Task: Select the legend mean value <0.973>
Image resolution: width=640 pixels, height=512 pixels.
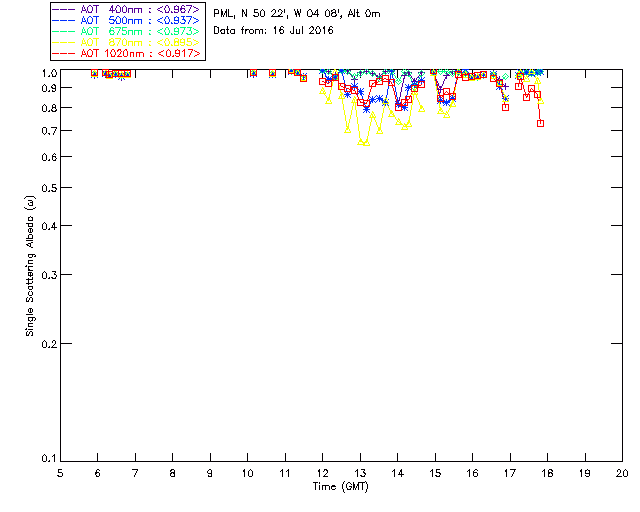Action: pyautogui.click(x=178, y=31)
